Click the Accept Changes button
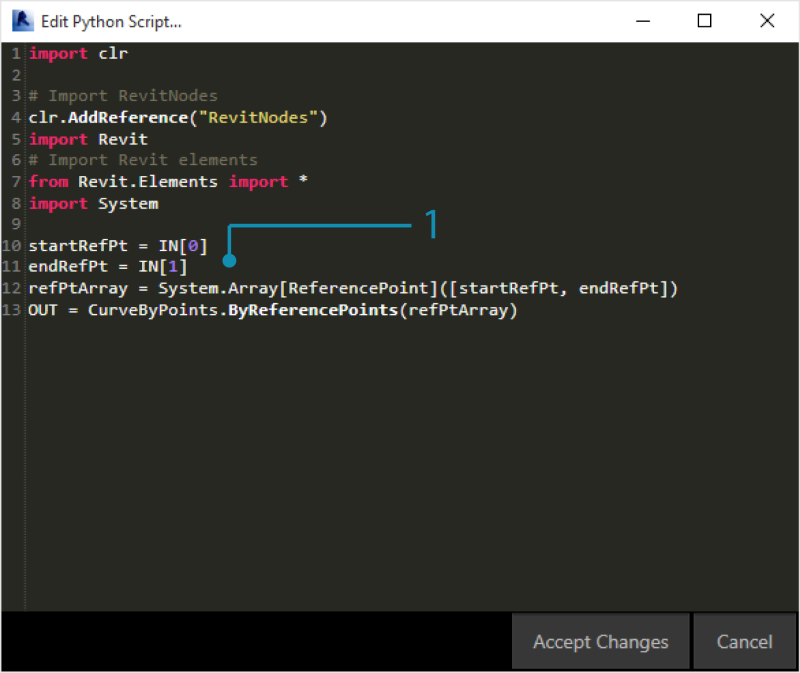The height and width of the screenshot is (673, 800). coord(600,641)
